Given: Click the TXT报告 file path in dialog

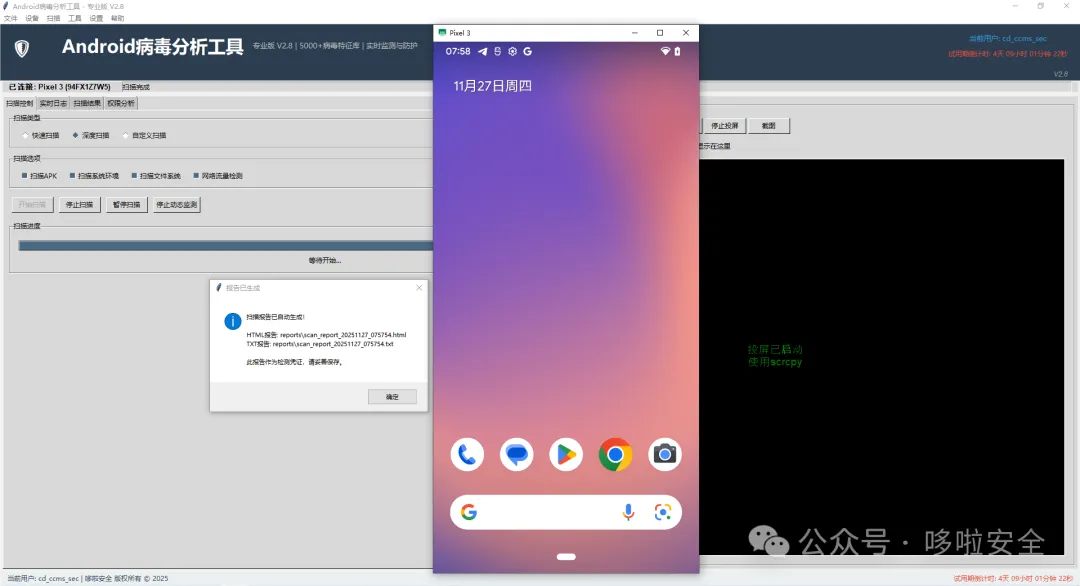Looking at the screenshot, I should point(320,344).
